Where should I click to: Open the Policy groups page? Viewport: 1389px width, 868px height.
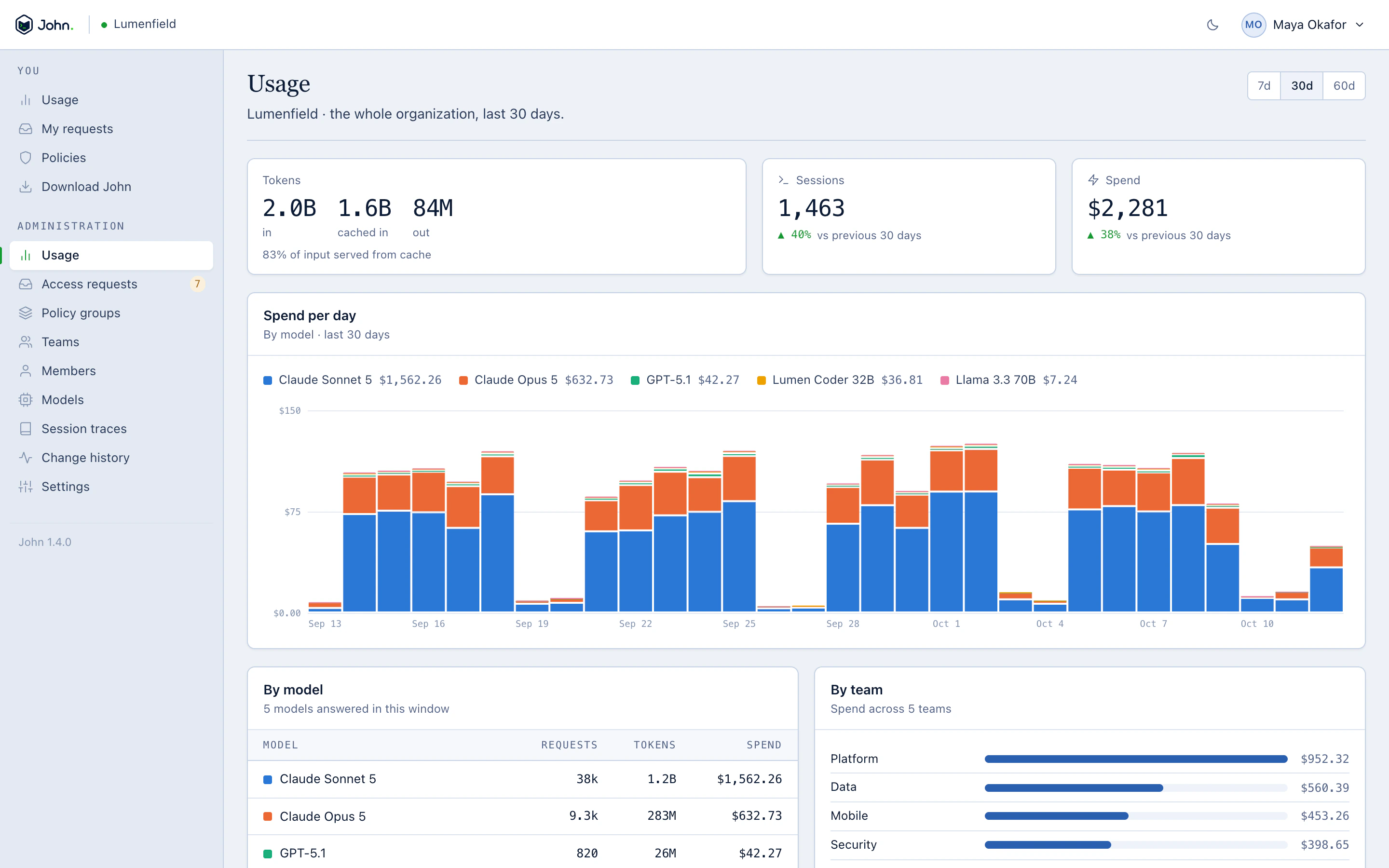point(111,313)
